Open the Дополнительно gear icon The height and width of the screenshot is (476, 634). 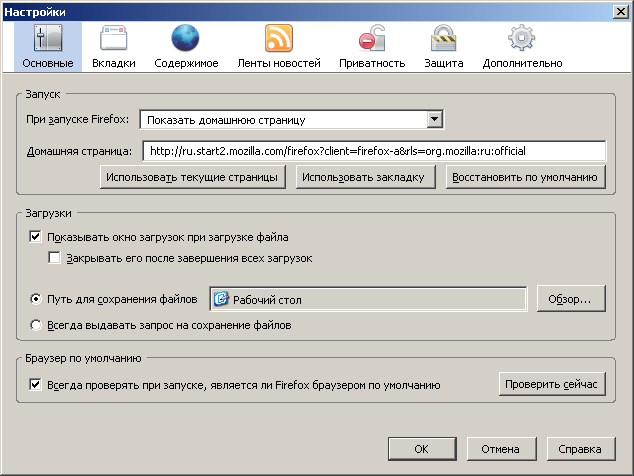[522, 38]
